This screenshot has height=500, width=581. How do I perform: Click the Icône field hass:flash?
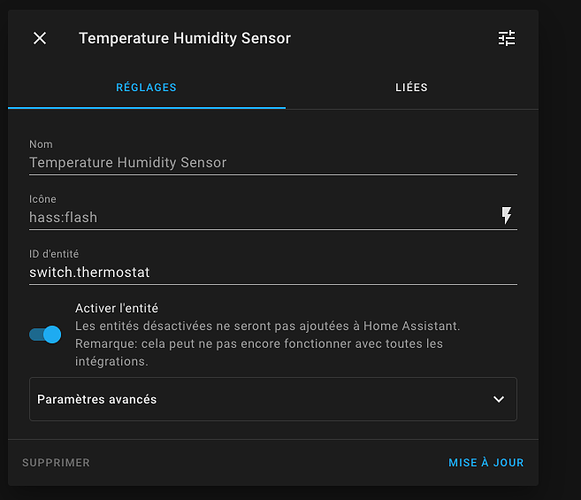click(x=262, y=218)
